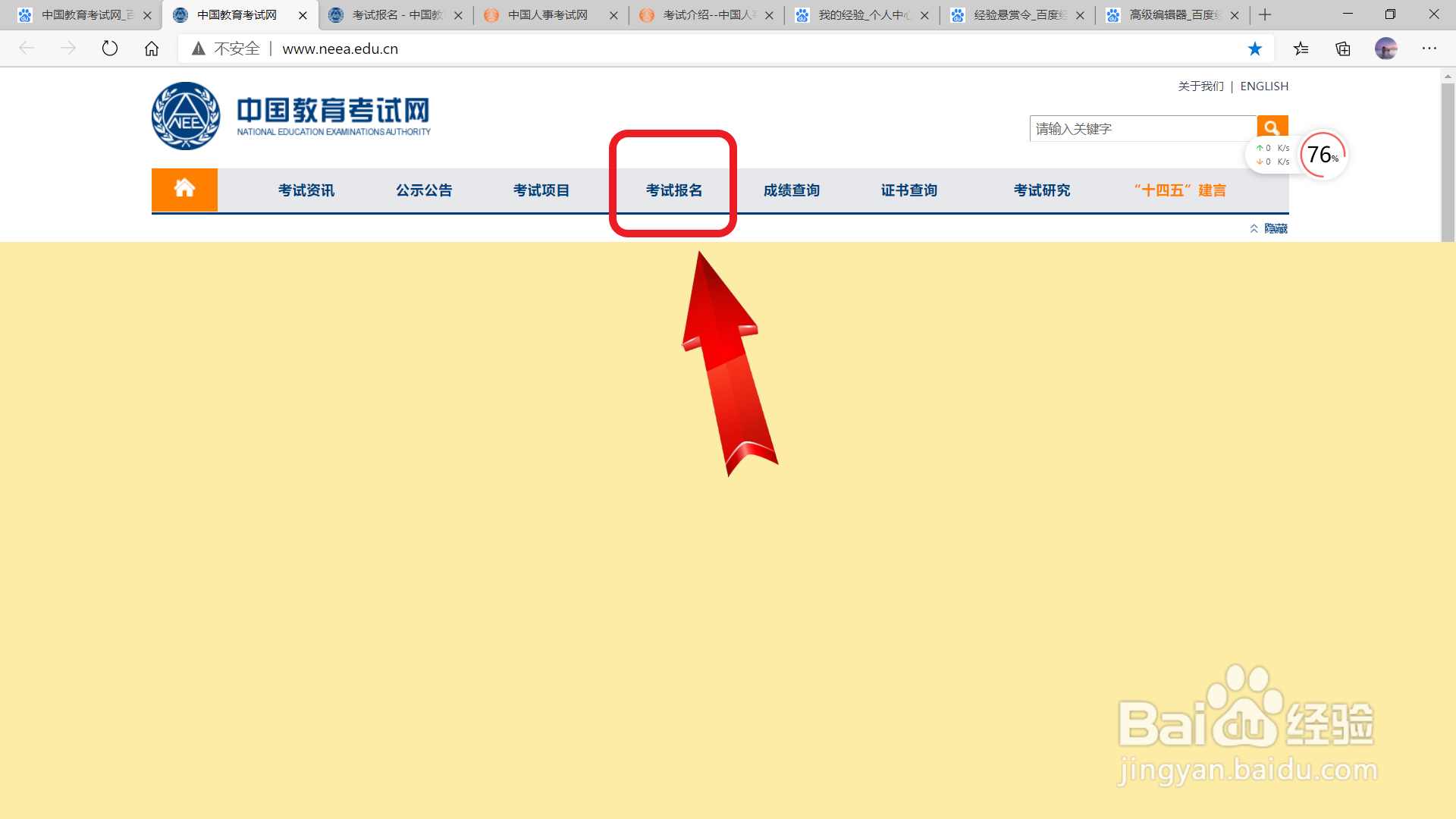The width and height of the screenshot is (1456, 819).
Task: Open the 证书查询 menu
Action: (909, 190)
